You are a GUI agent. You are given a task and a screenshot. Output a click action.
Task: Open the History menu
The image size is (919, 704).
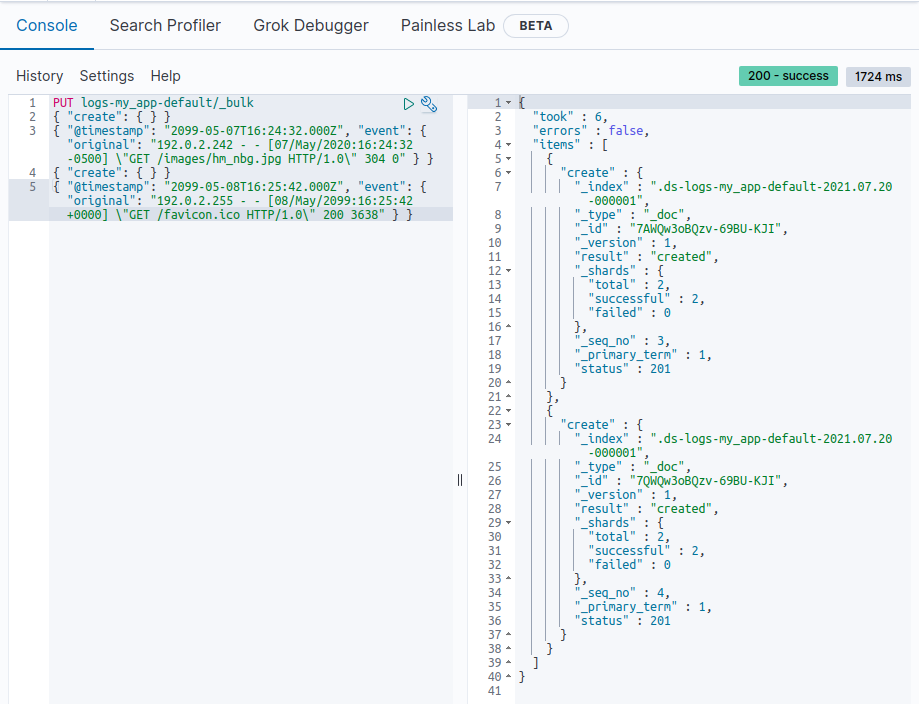pos(39,76)
